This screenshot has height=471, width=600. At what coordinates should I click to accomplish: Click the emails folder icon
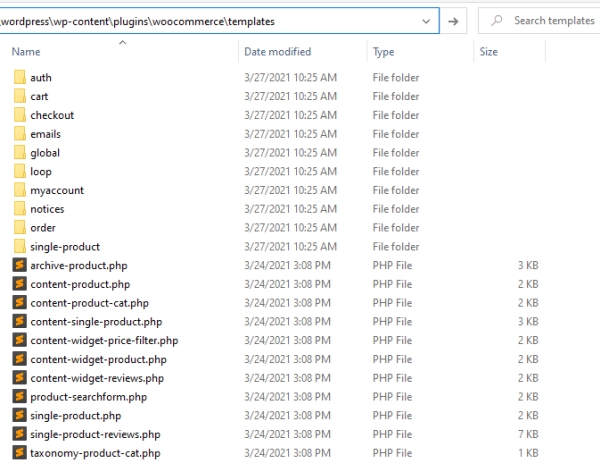(x=20, y=133)
